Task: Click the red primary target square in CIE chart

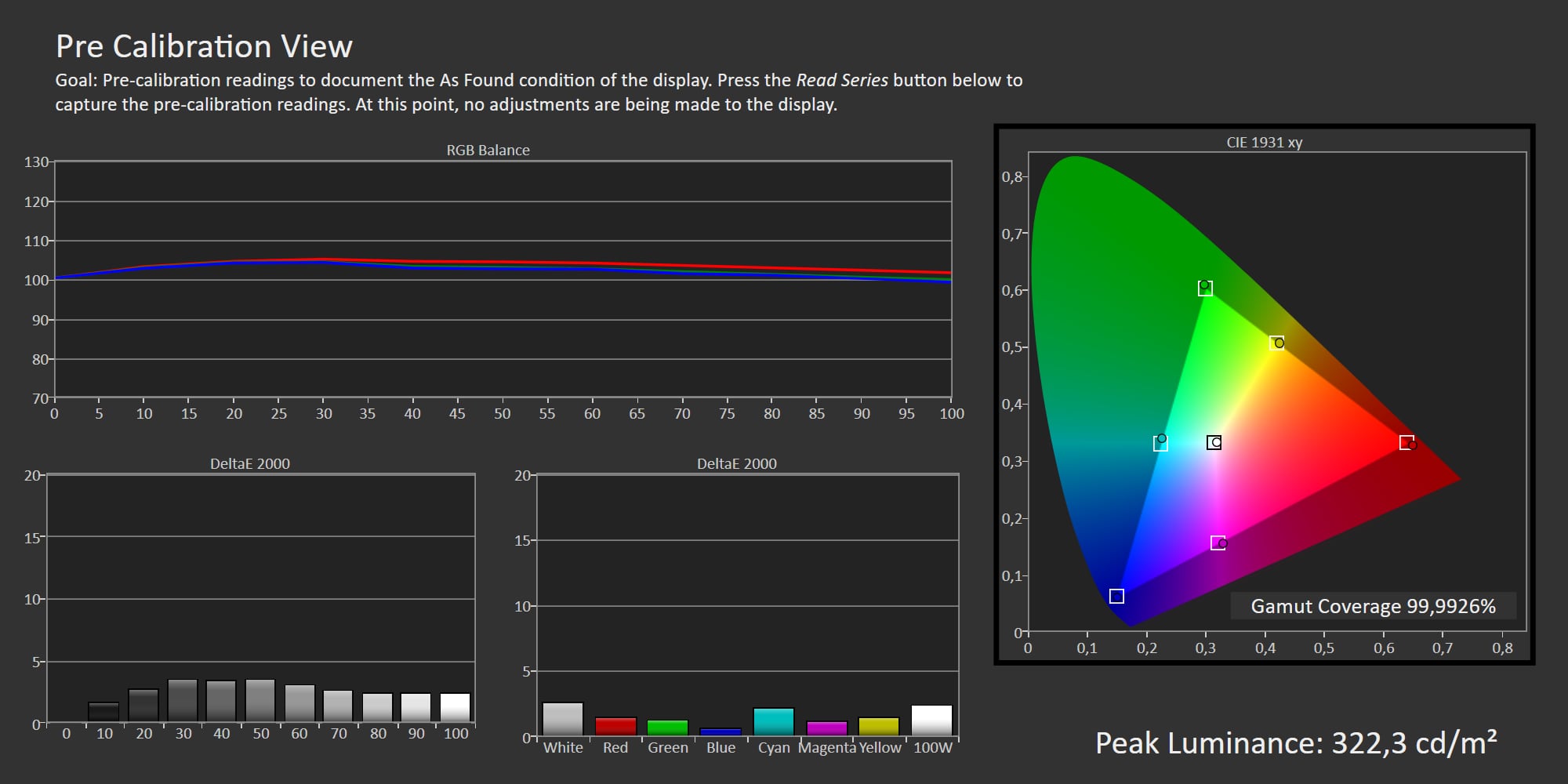Action: pos(1406,442)
